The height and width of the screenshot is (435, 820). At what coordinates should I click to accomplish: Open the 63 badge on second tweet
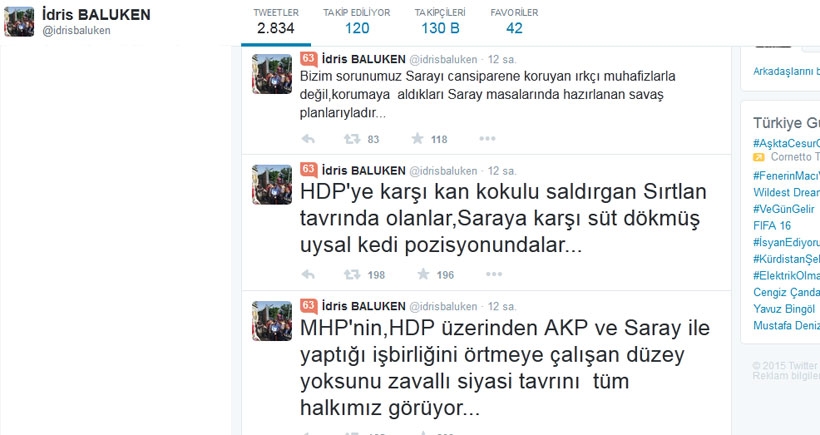click(x=309, y=169)
